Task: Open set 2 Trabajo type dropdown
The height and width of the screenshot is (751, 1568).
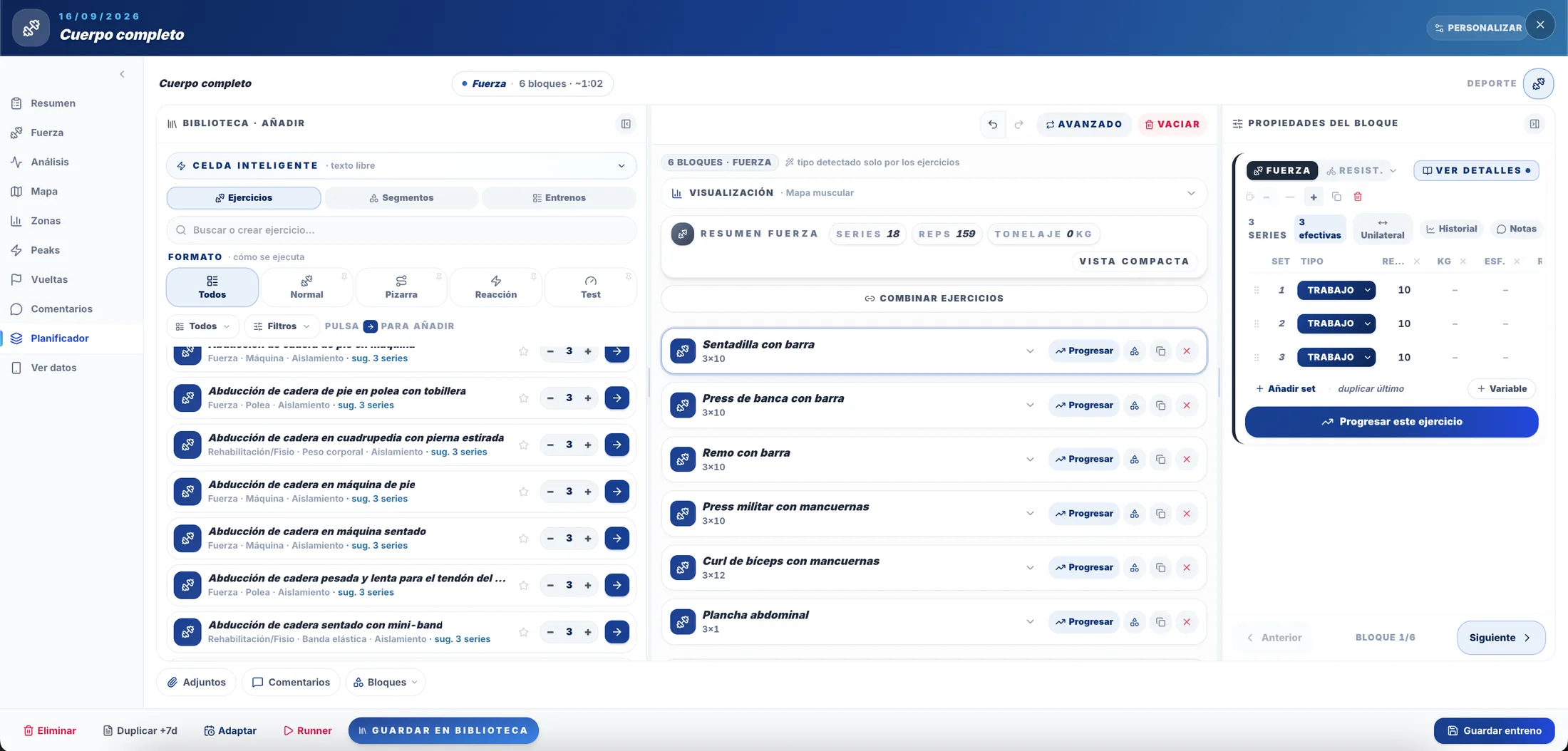Action: pos(1336,323)
